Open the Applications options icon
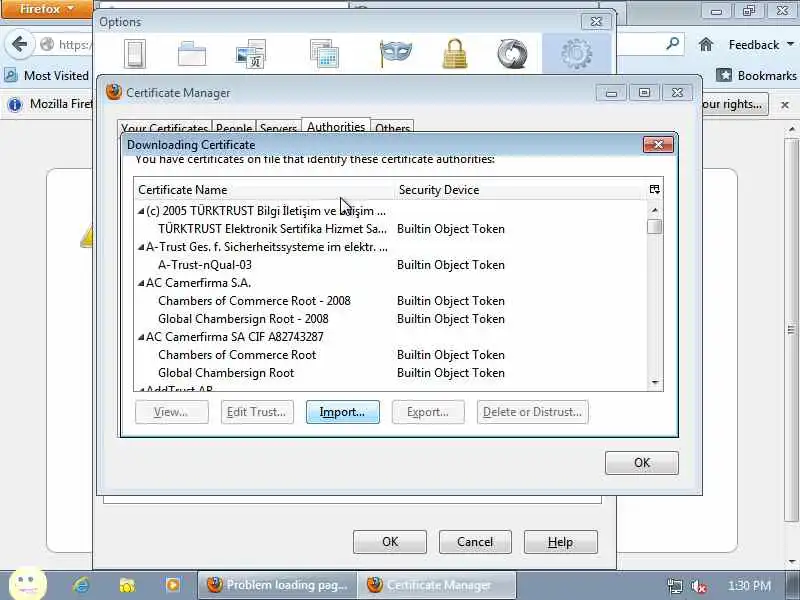The image size is (800, 600). pyautogui.click(x=324, y=54)
